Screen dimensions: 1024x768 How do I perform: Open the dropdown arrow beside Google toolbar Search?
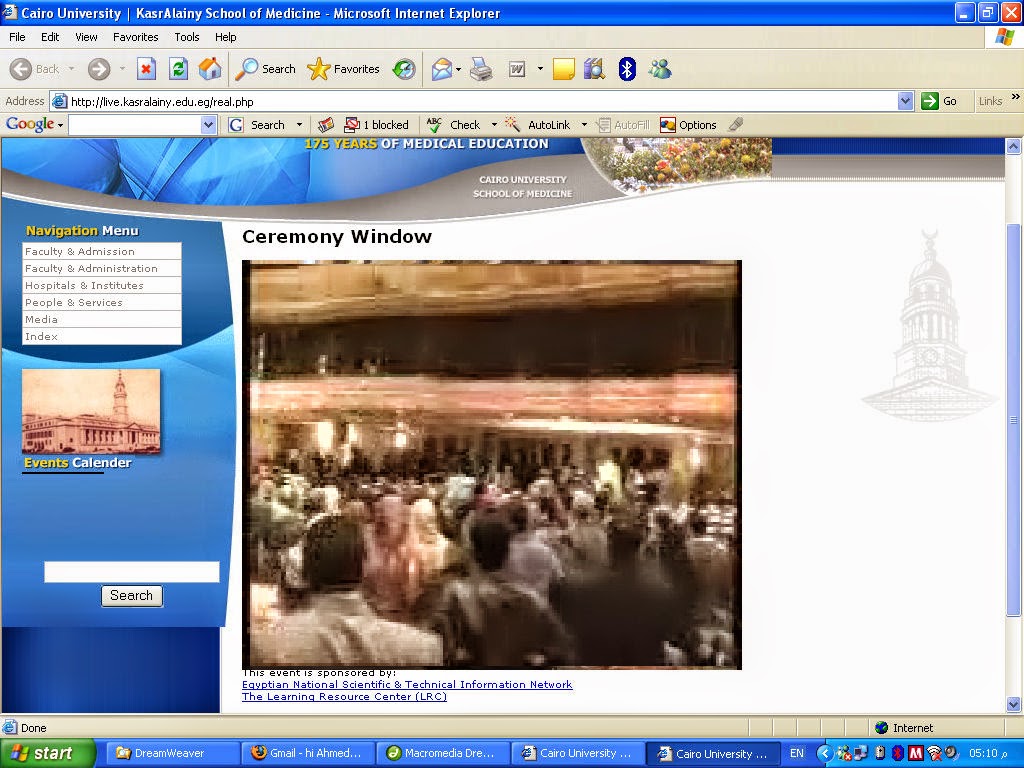[299, 125]
